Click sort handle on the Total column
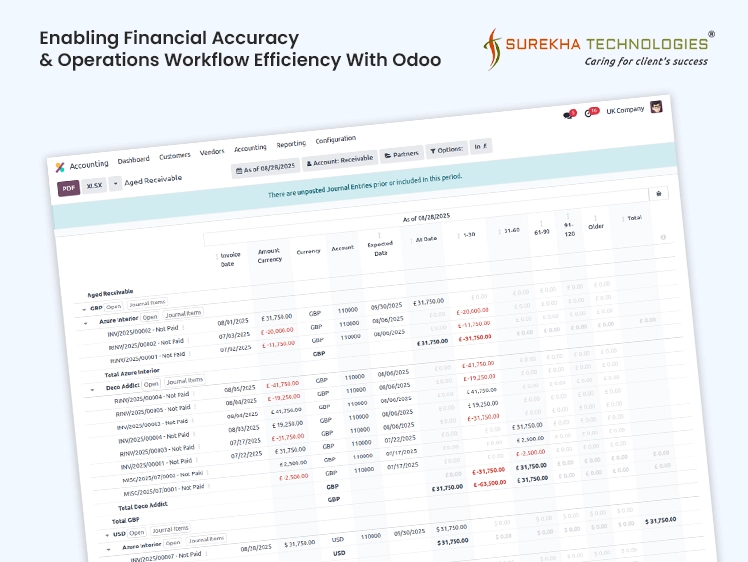This screenshot has width=748, height=562. click(x=623, y=219)
